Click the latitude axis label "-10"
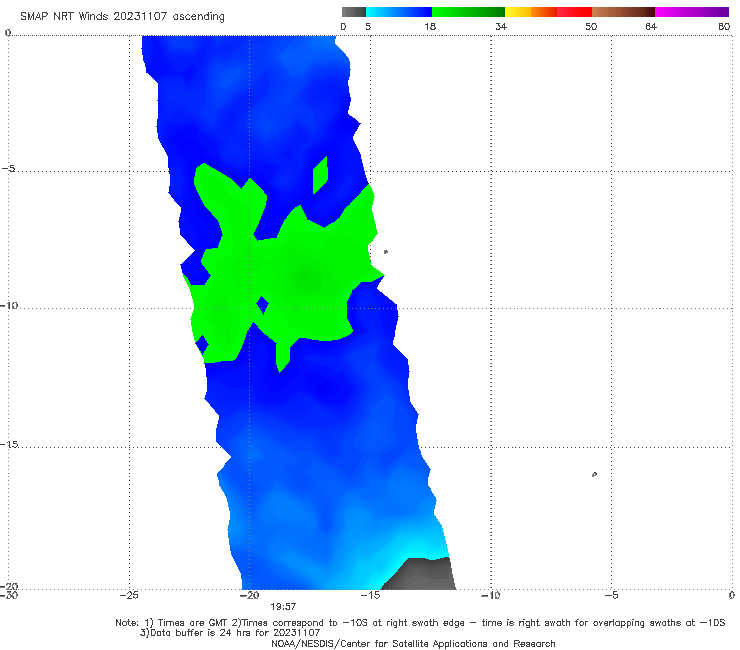Screen dimensions: 740x650 (x=9, y=305)
